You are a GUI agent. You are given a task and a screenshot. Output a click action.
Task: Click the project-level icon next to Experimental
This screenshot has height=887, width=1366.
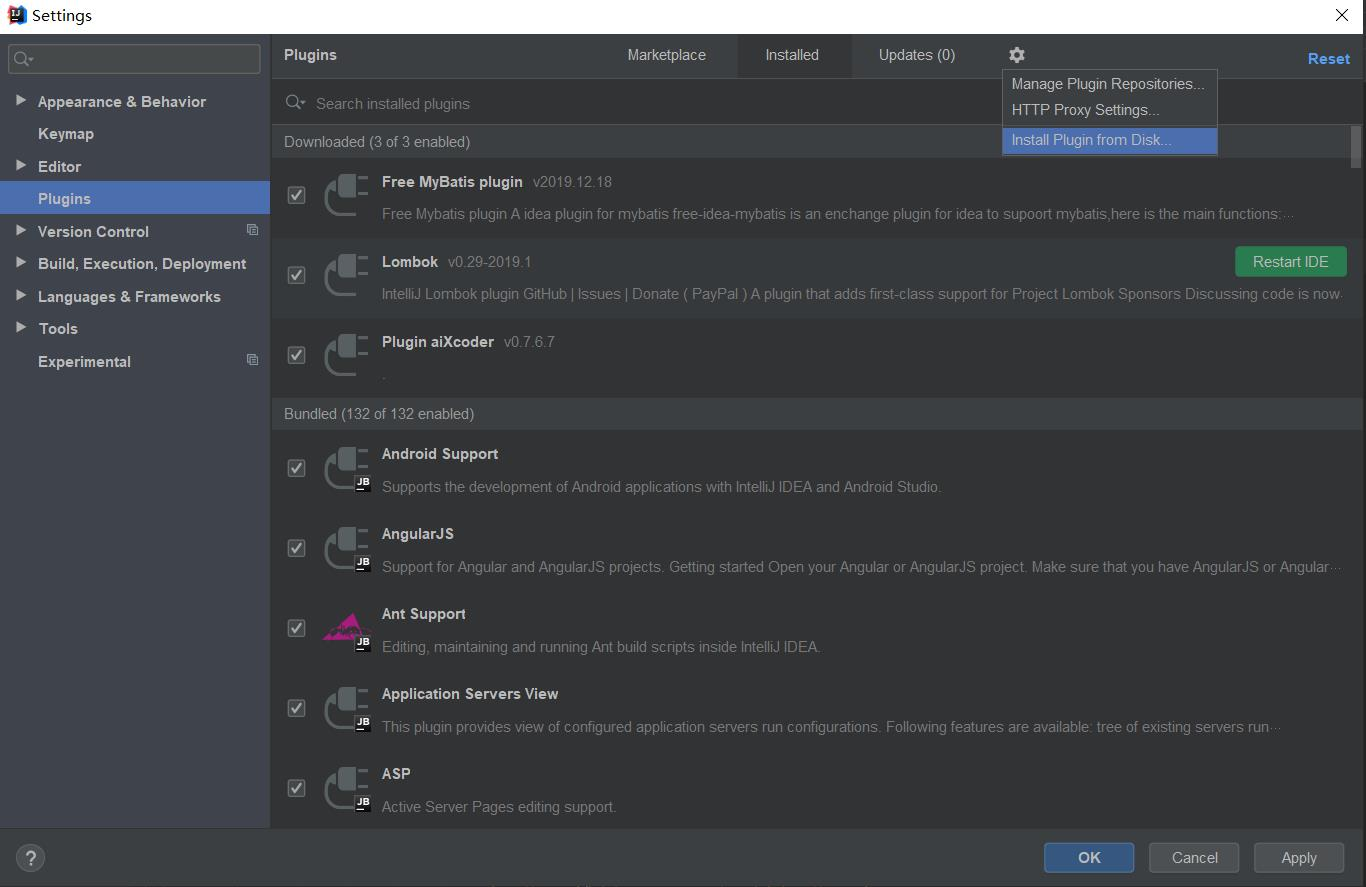coord(252,360)
